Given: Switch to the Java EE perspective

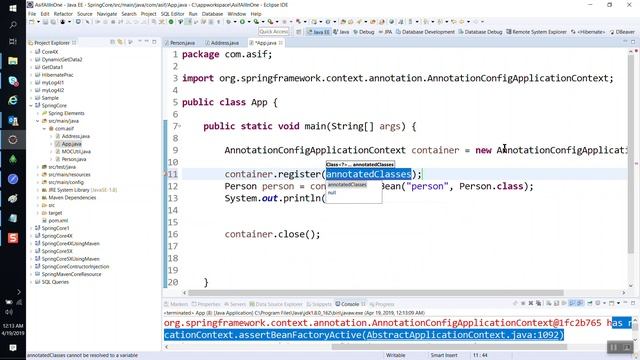Looking at the screenshot, I should (x=318, y=32).
